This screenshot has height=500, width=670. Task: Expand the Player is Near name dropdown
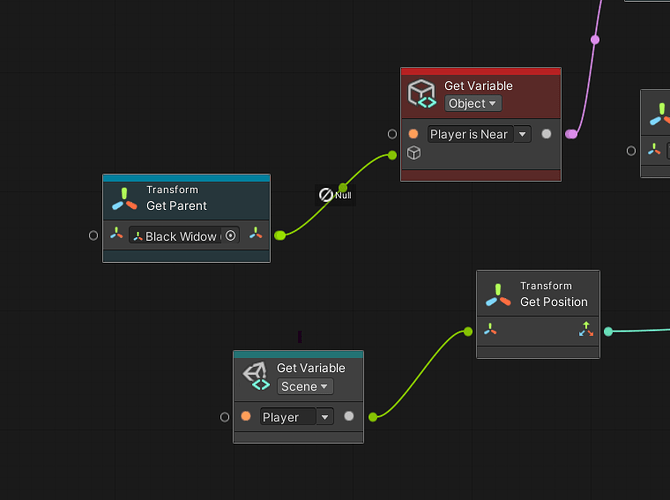(522, 134)
